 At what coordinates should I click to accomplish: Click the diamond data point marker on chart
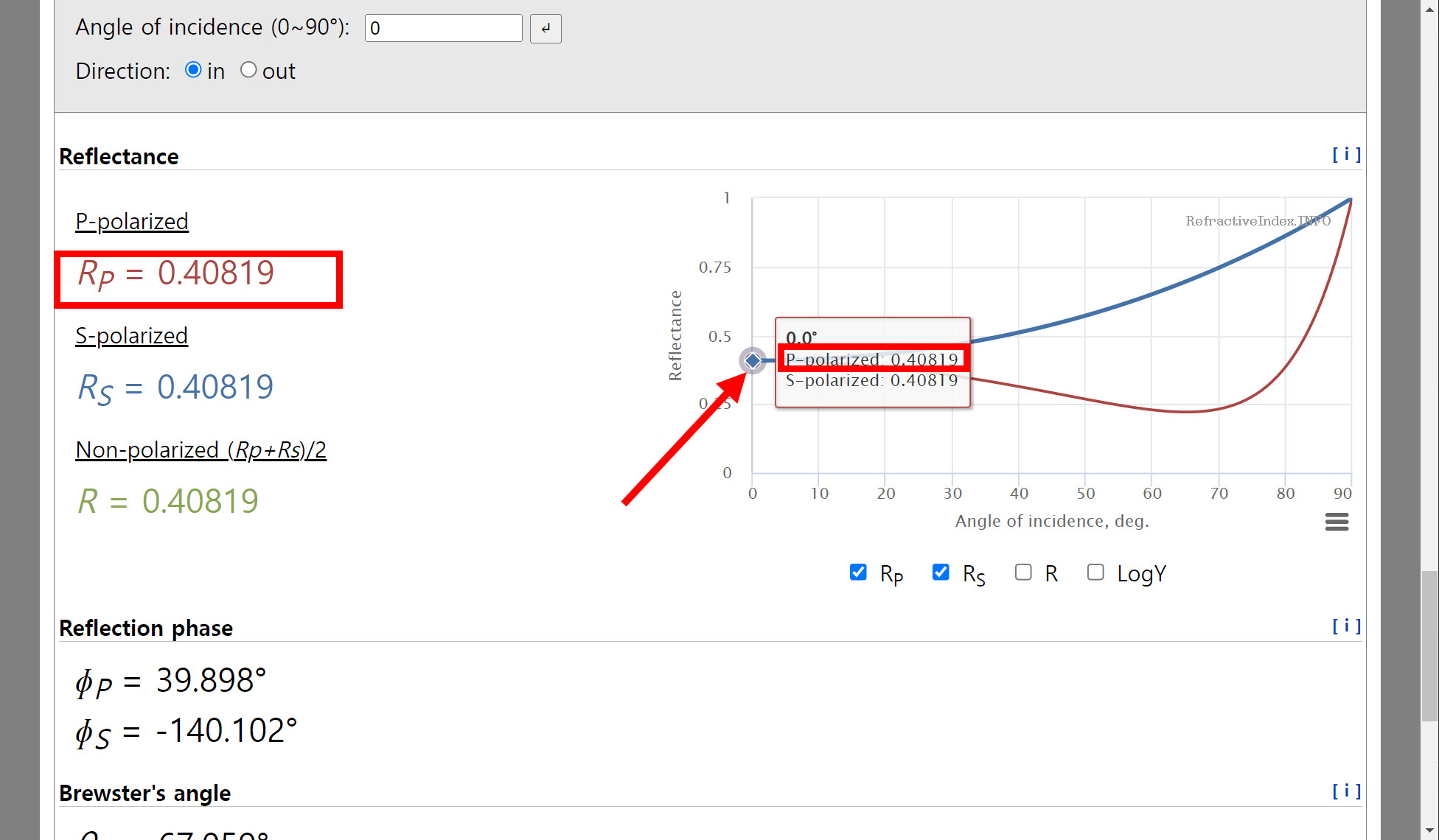coord(753,360)
